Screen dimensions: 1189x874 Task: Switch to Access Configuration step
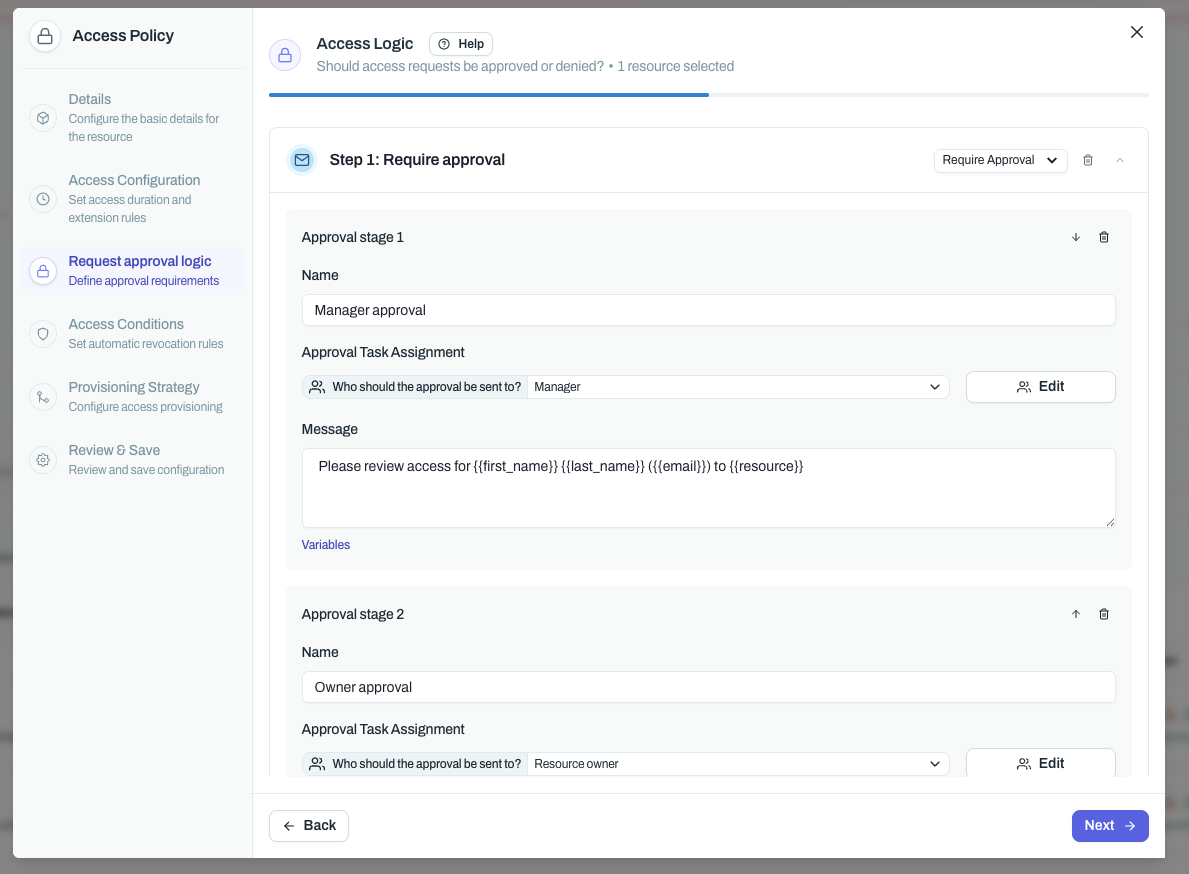click(134, 181)
